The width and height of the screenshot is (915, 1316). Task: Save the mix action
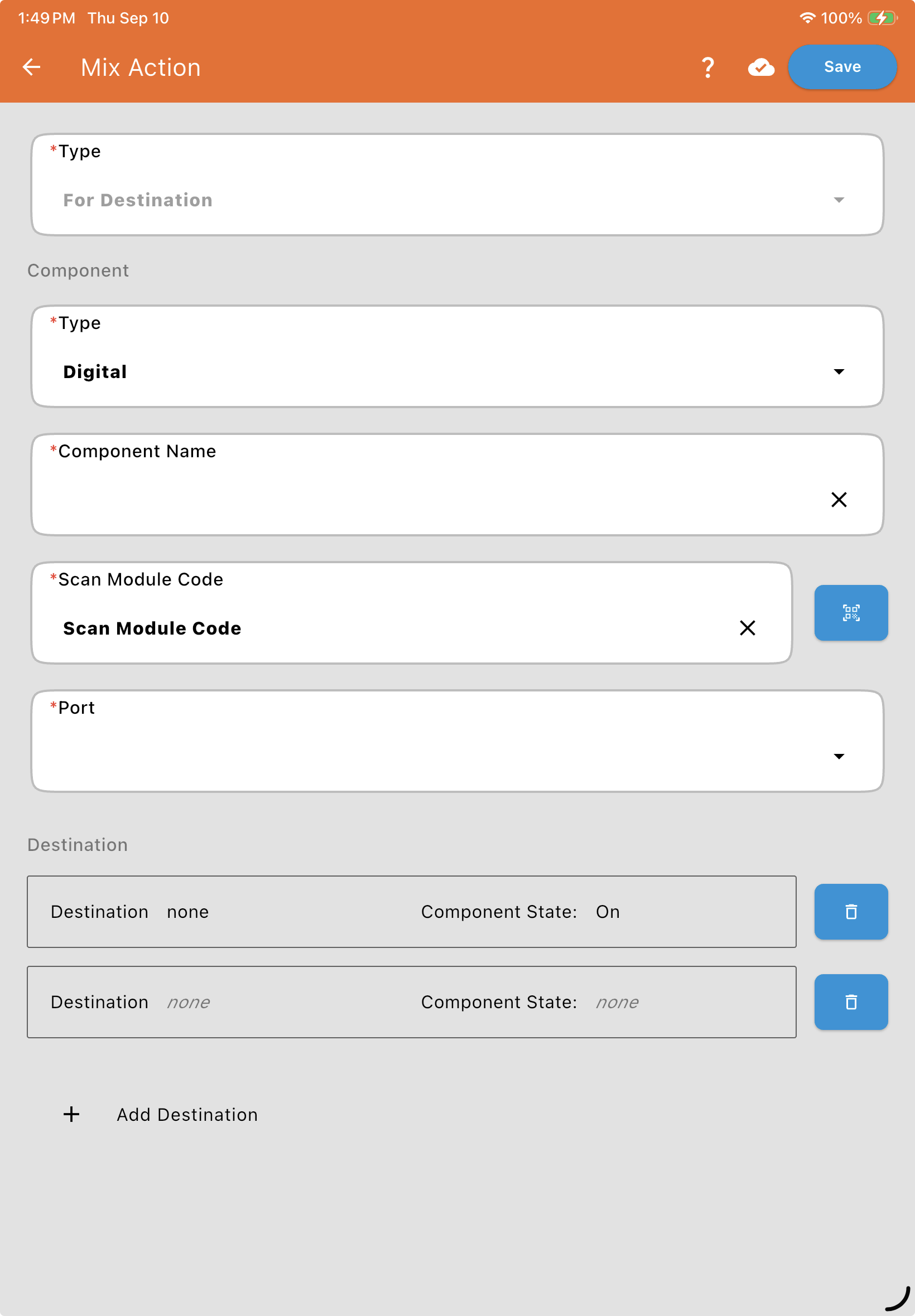[841, 67]
